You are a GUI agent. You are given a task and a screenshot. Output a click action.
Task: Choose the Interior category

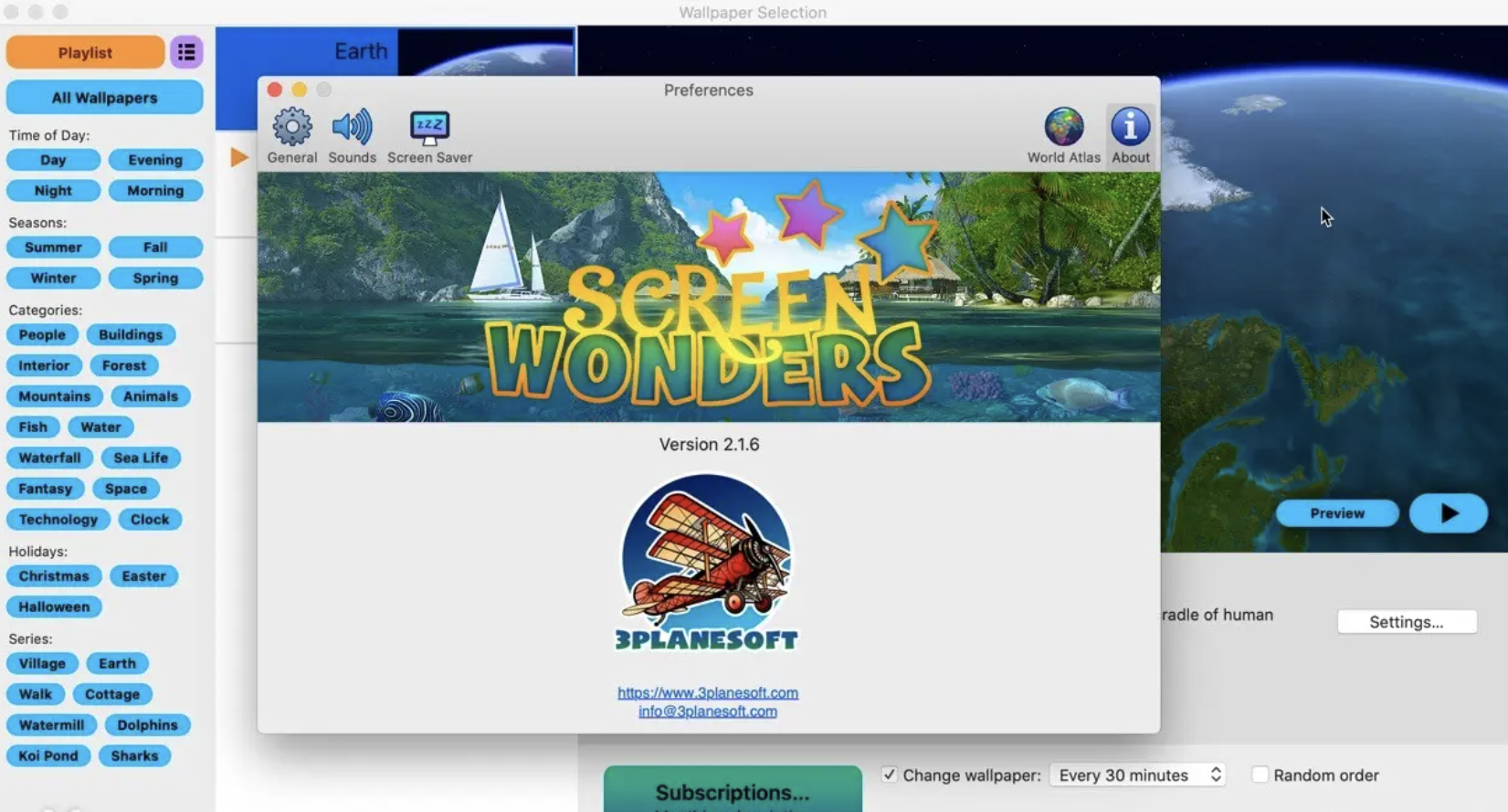point(44,365)
